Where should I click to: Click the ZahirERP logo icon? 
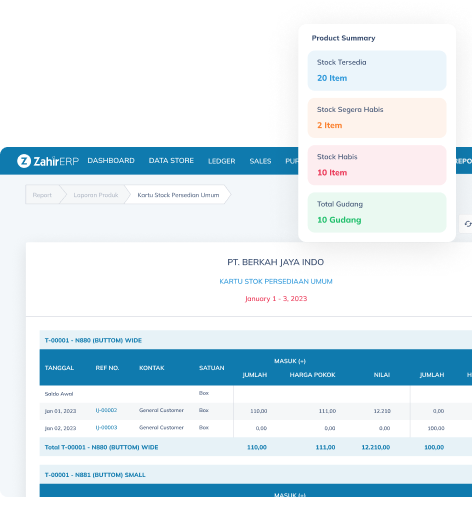pyautogui.click(x=24, y=161)
